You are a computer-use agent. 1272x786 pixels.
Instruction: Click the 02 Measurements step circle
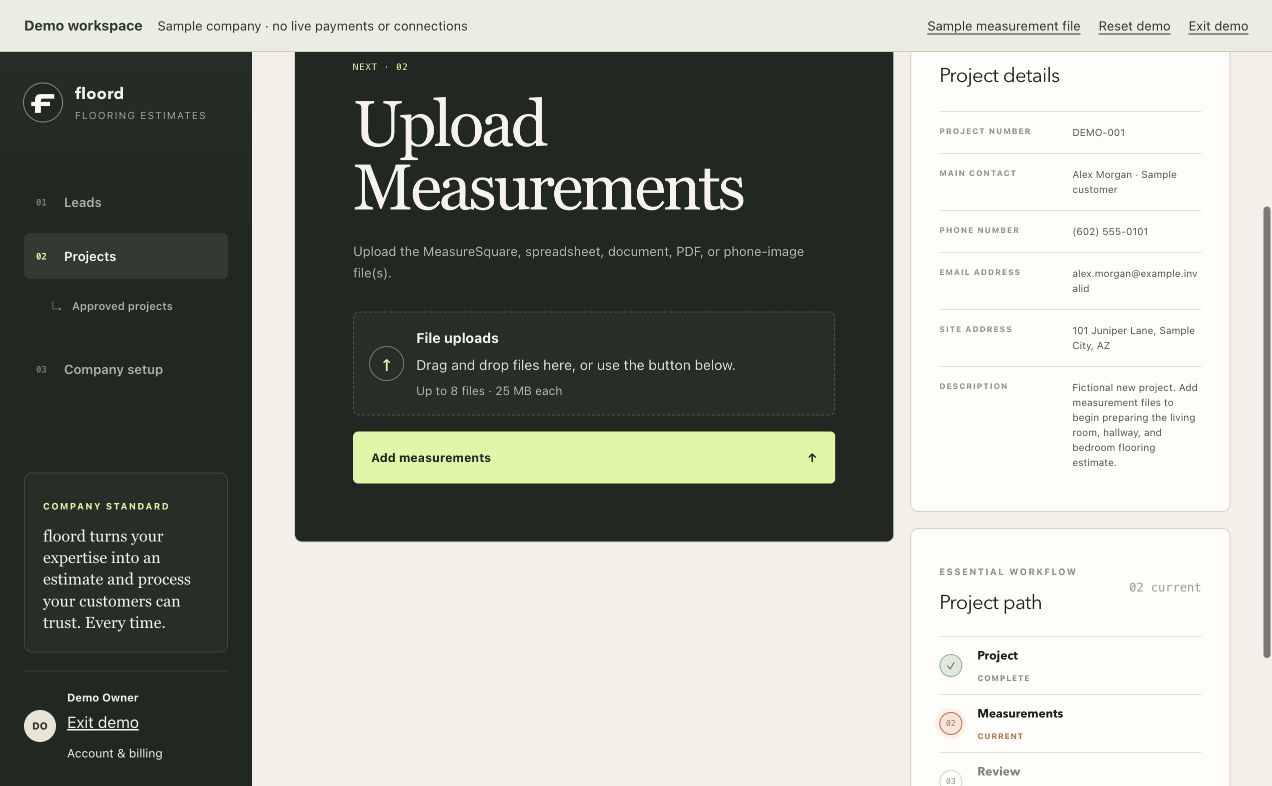[951, 723]
